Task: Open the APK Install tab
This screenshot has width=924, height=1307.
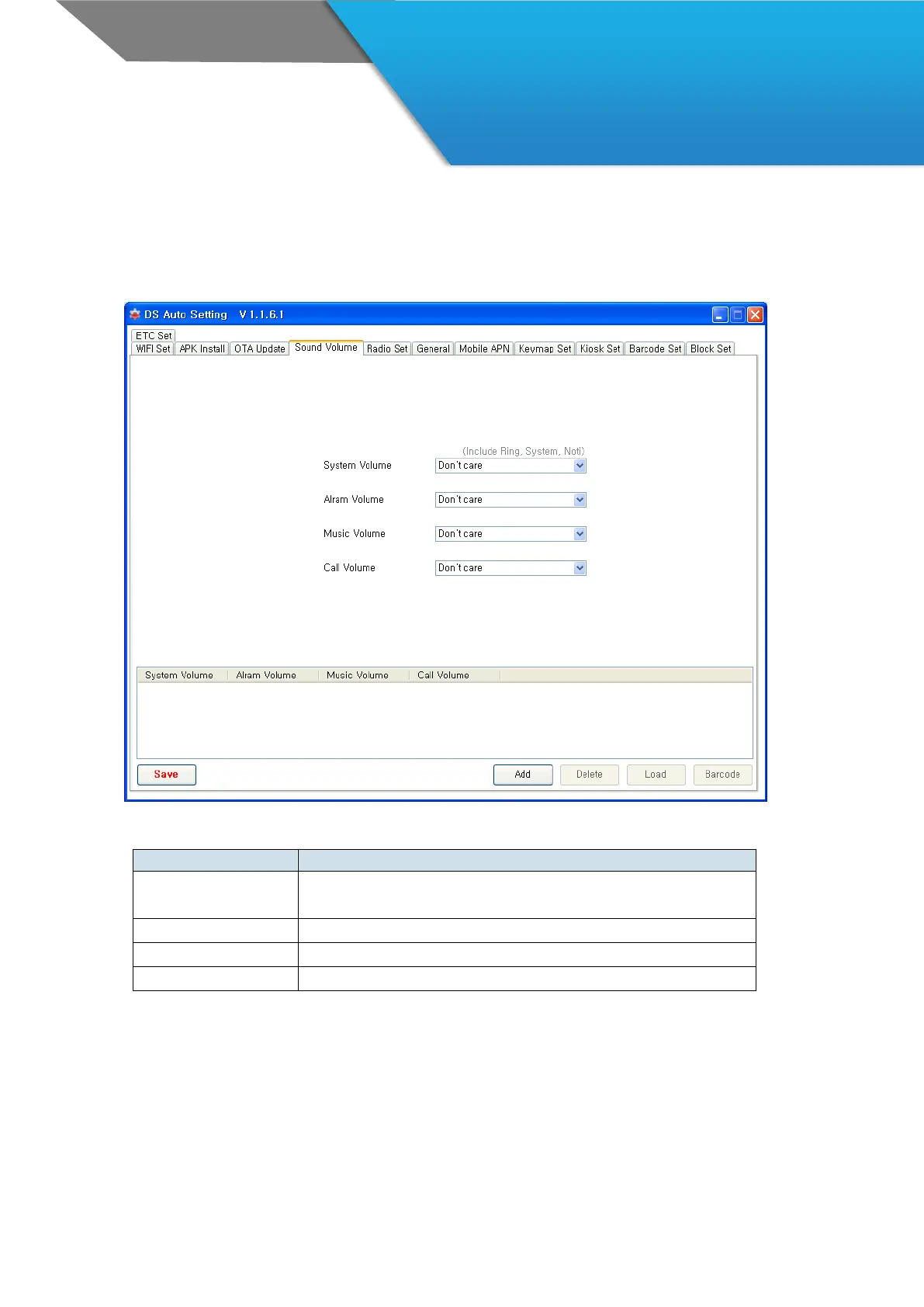Action: [202, 348]
